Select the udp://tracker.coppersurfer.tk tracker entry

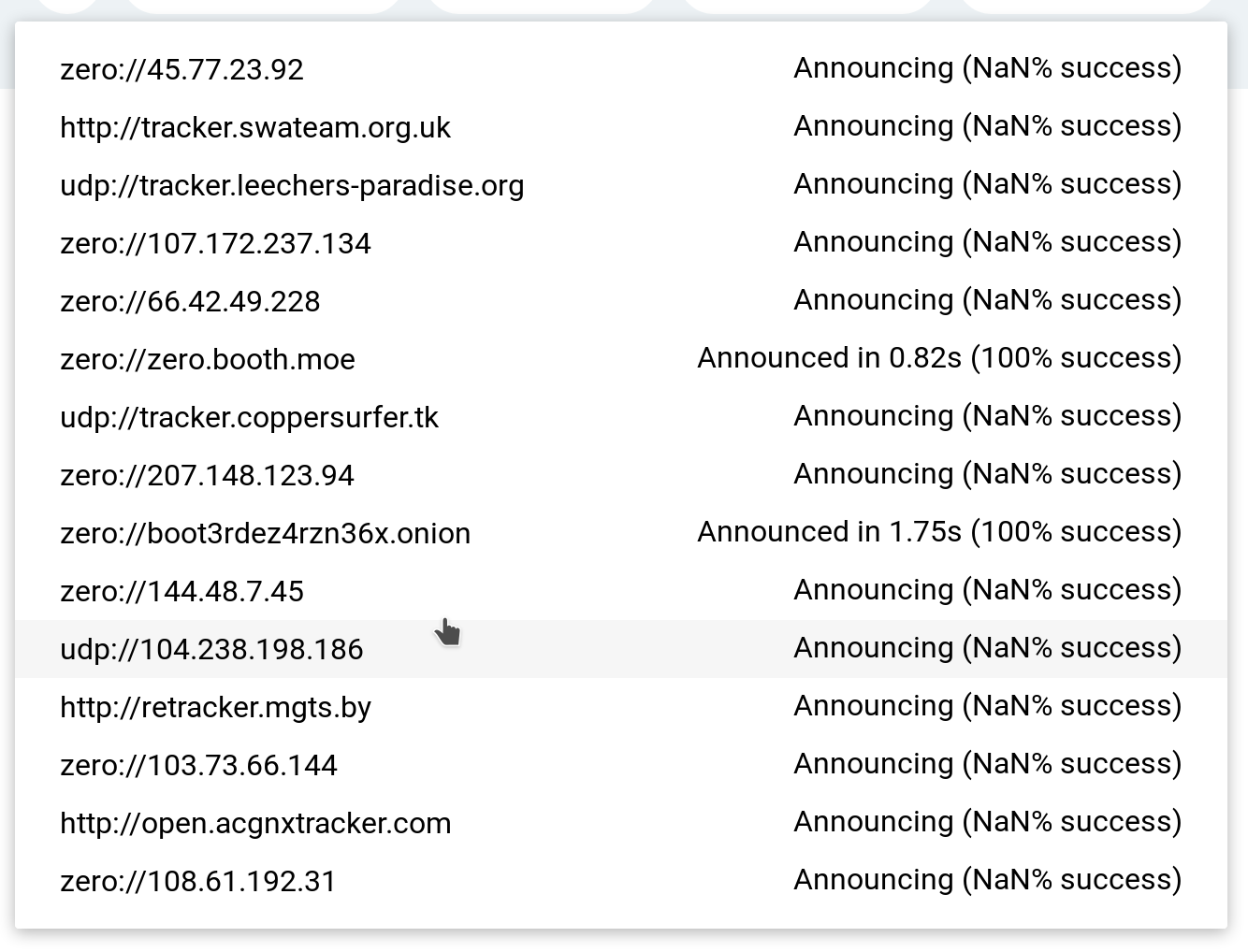point(249,418)
